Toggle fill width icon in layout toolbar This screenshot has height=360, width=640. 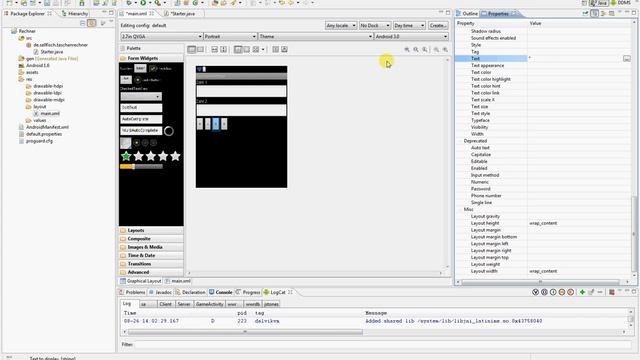(215, 49)
